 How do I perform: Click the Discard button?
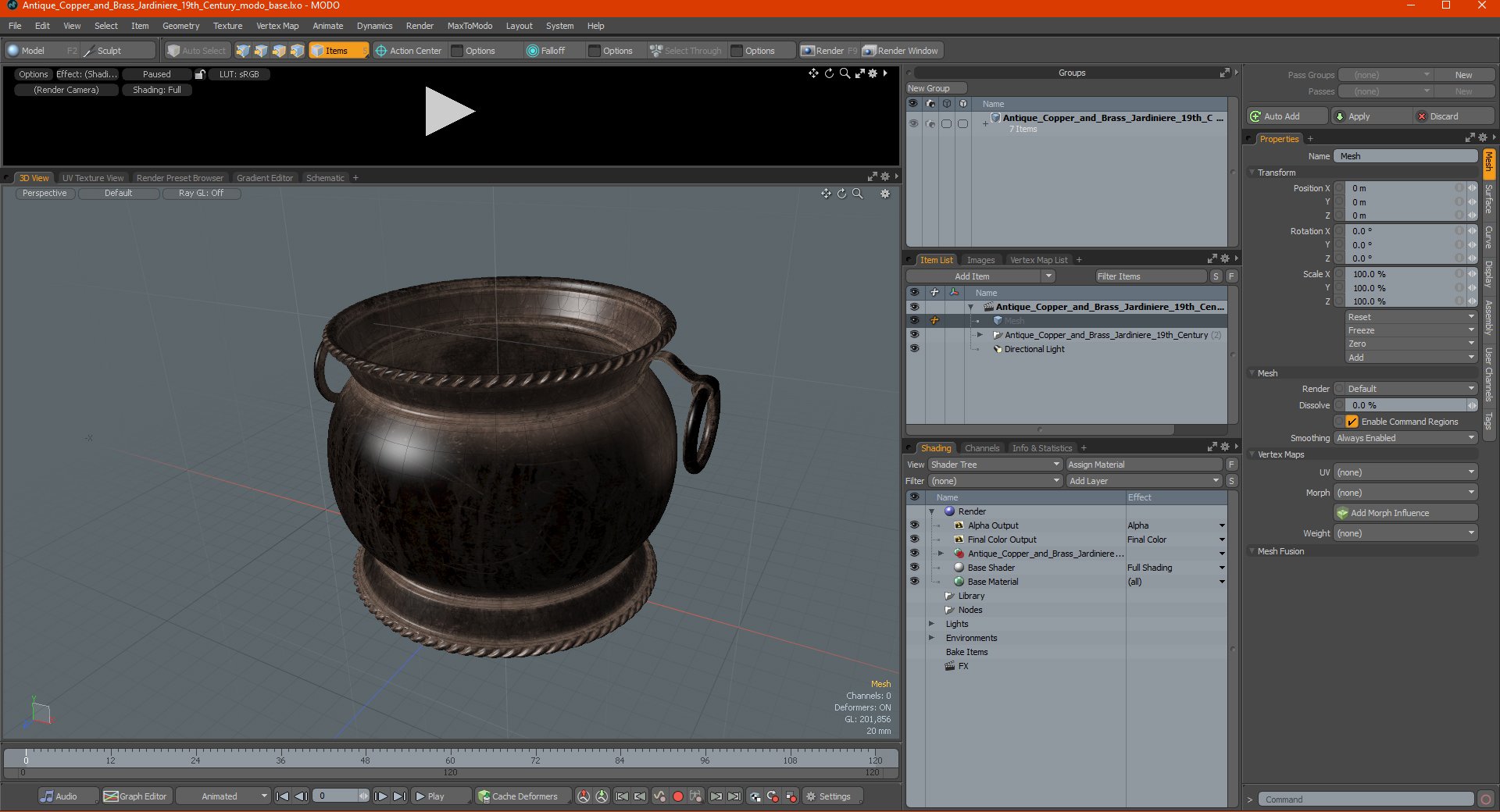(x=1454, y=116)
